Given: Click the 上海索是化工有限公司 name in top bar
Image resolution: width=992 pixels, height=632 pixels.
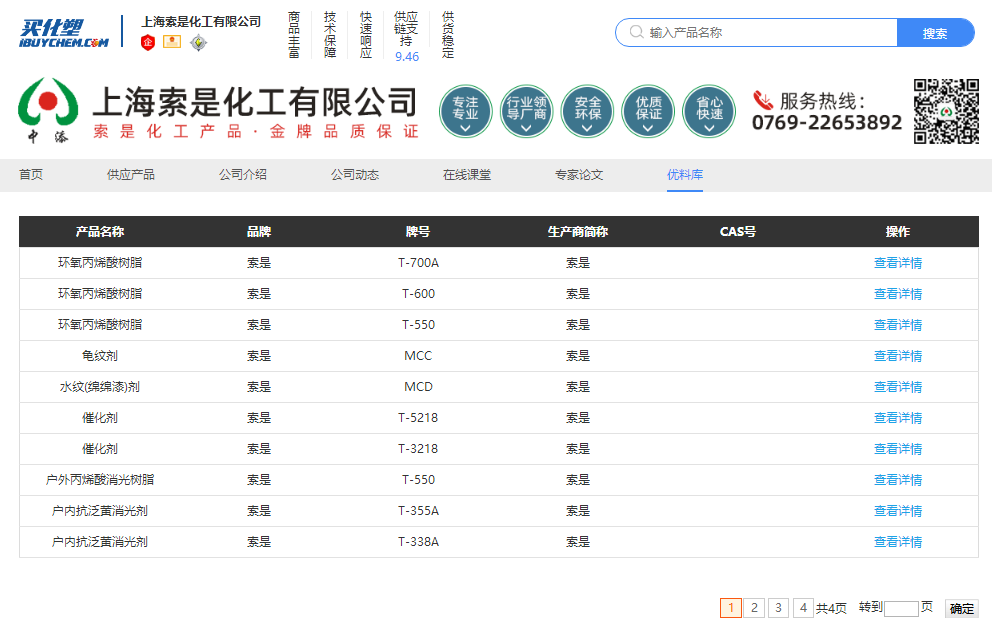Looking at the screenshot, I should click(201, 22).
